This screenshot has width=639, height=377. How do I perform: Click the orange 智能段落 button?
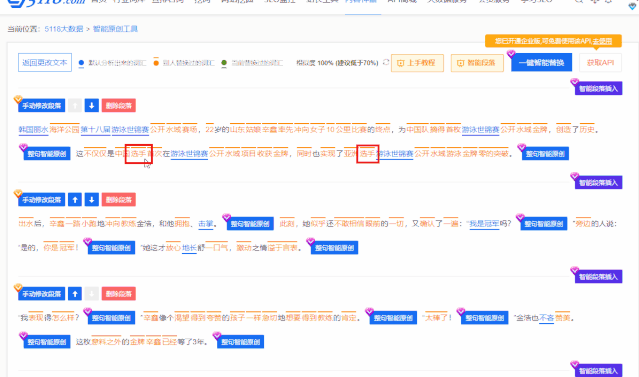477,63
